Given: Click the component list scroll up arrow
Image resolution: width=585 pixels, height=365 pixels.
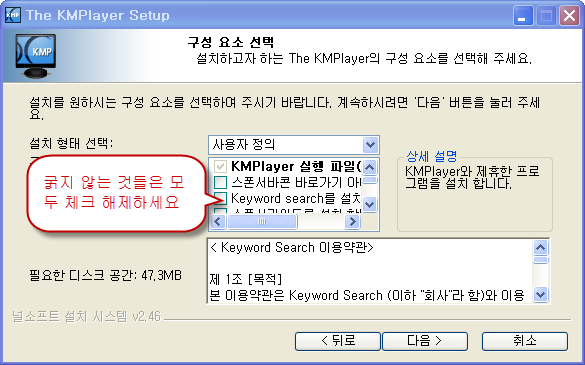Looking at the screenshot, I should click(369, 167).
